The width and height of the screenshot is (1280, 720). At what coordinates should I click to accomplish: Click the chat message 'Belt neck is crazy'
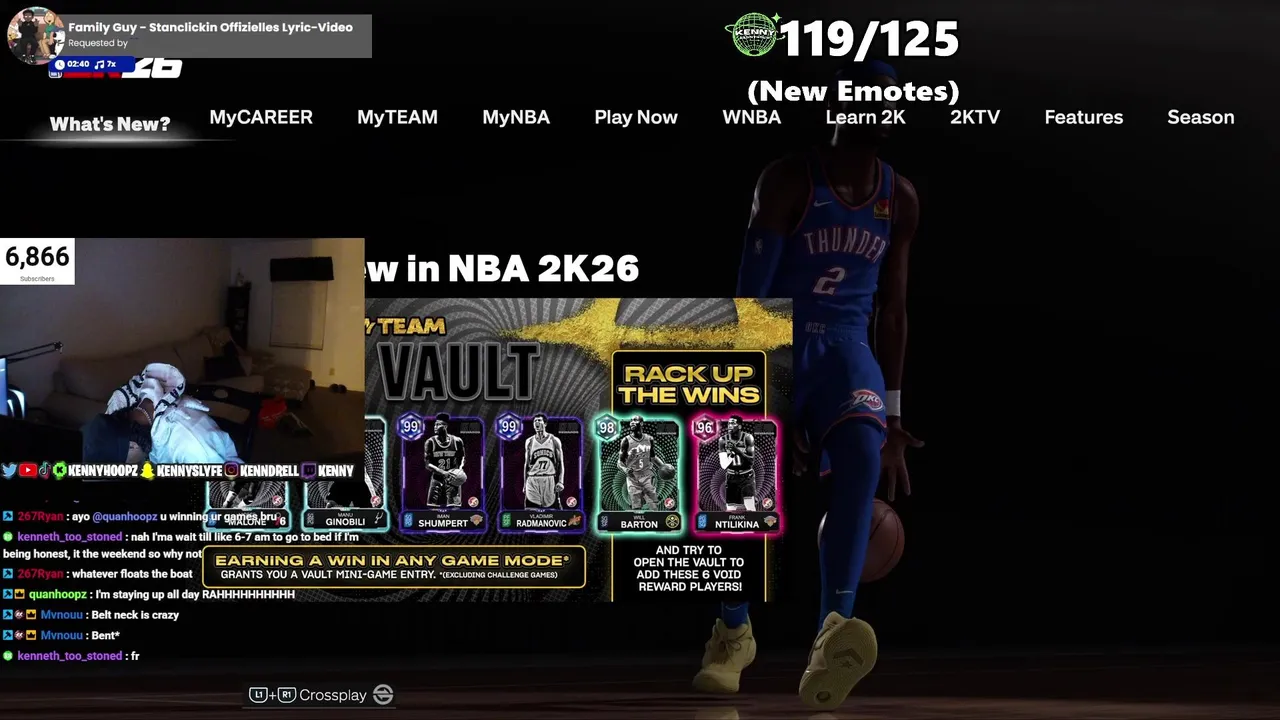tap(135, 615)
